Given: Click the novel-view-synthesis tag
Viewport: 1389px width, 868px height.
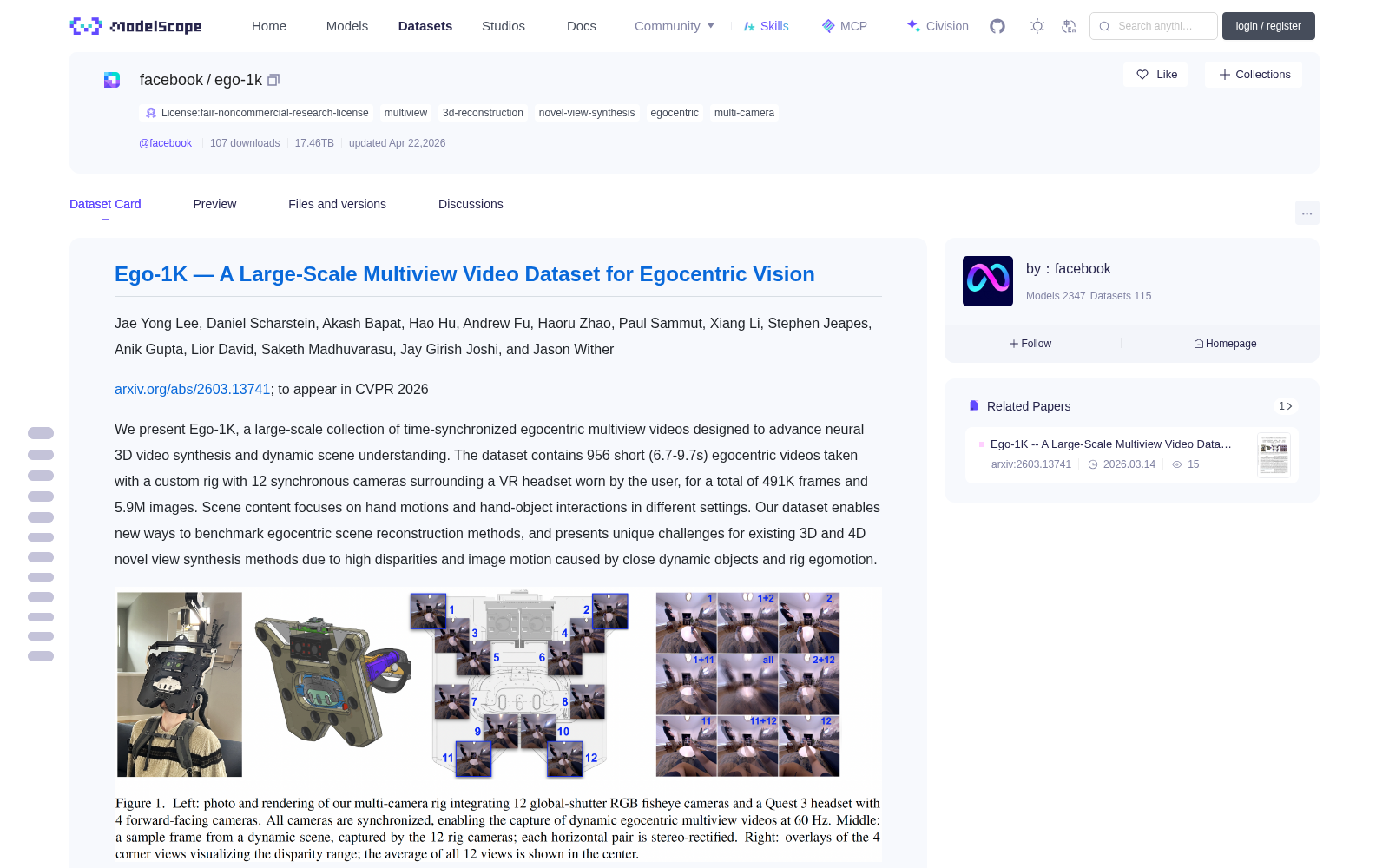Looking at the screenshot, I should click(587, 113).
